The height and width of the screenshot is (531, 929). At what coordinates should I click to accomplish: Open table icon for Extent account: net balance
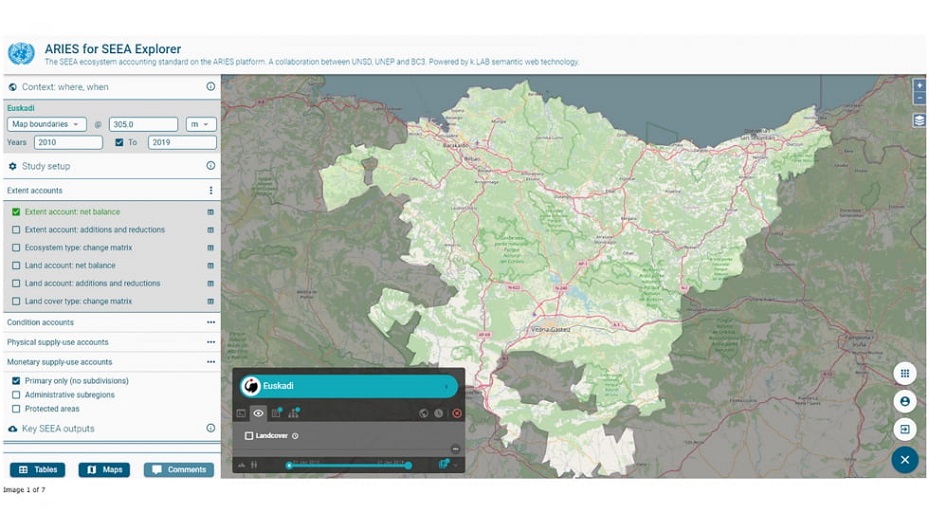coord(210,212)
